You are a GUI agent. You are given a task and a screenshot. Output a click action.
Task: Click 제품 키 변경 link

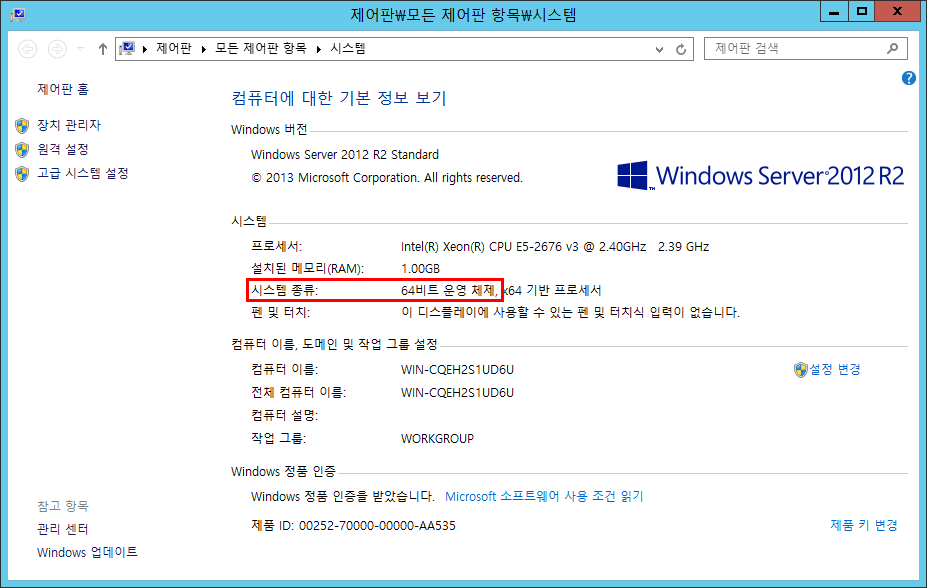point(864,525)
